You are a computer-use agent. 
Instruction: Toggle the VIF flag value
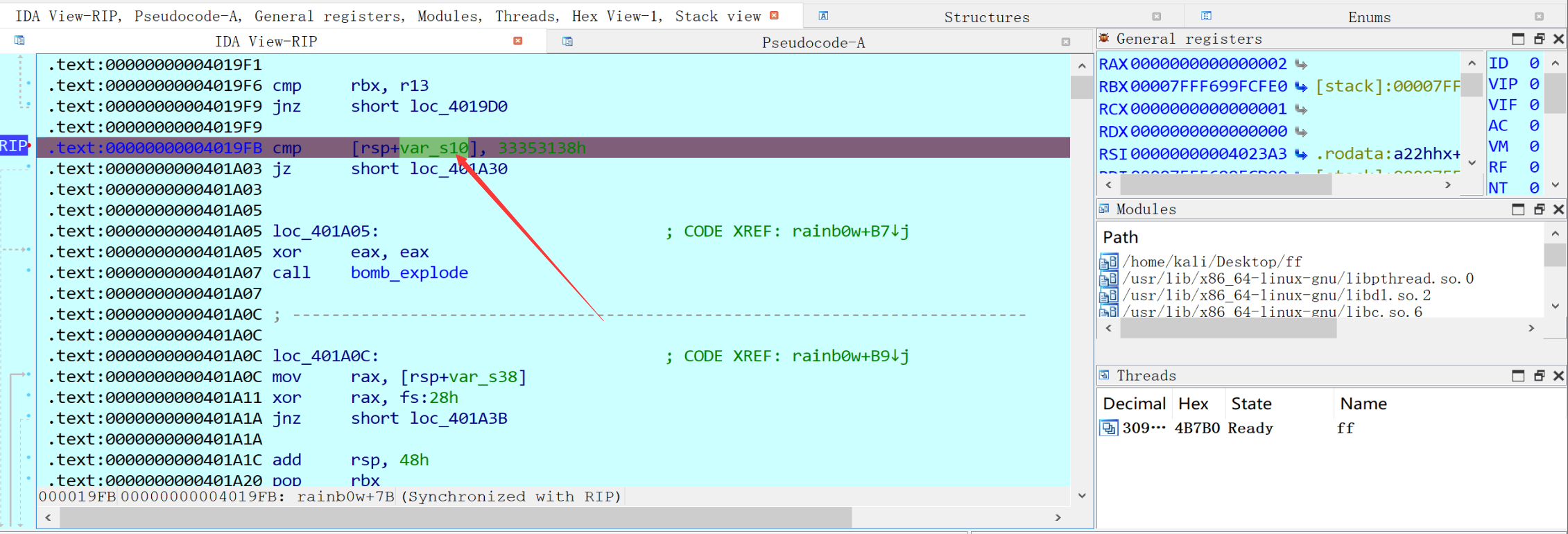pos(1534,105)
